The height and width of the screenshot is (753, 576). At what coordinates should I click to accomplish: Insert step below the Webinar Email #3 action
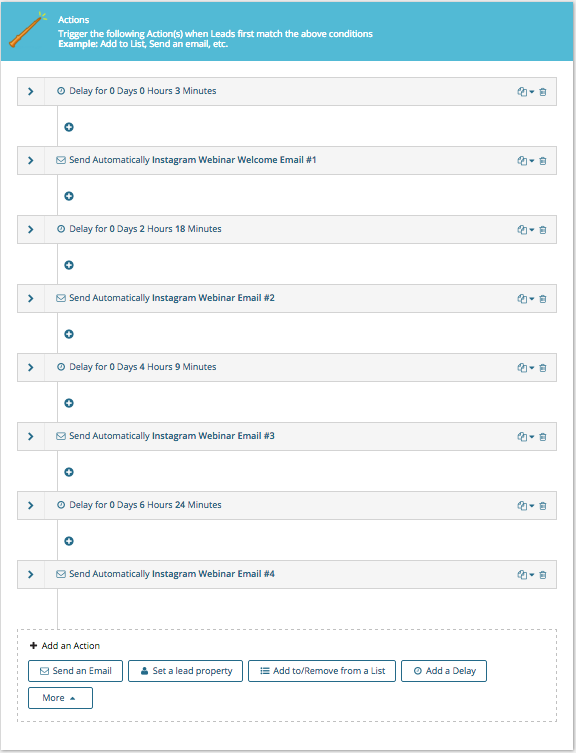click(x=69, y=472)
